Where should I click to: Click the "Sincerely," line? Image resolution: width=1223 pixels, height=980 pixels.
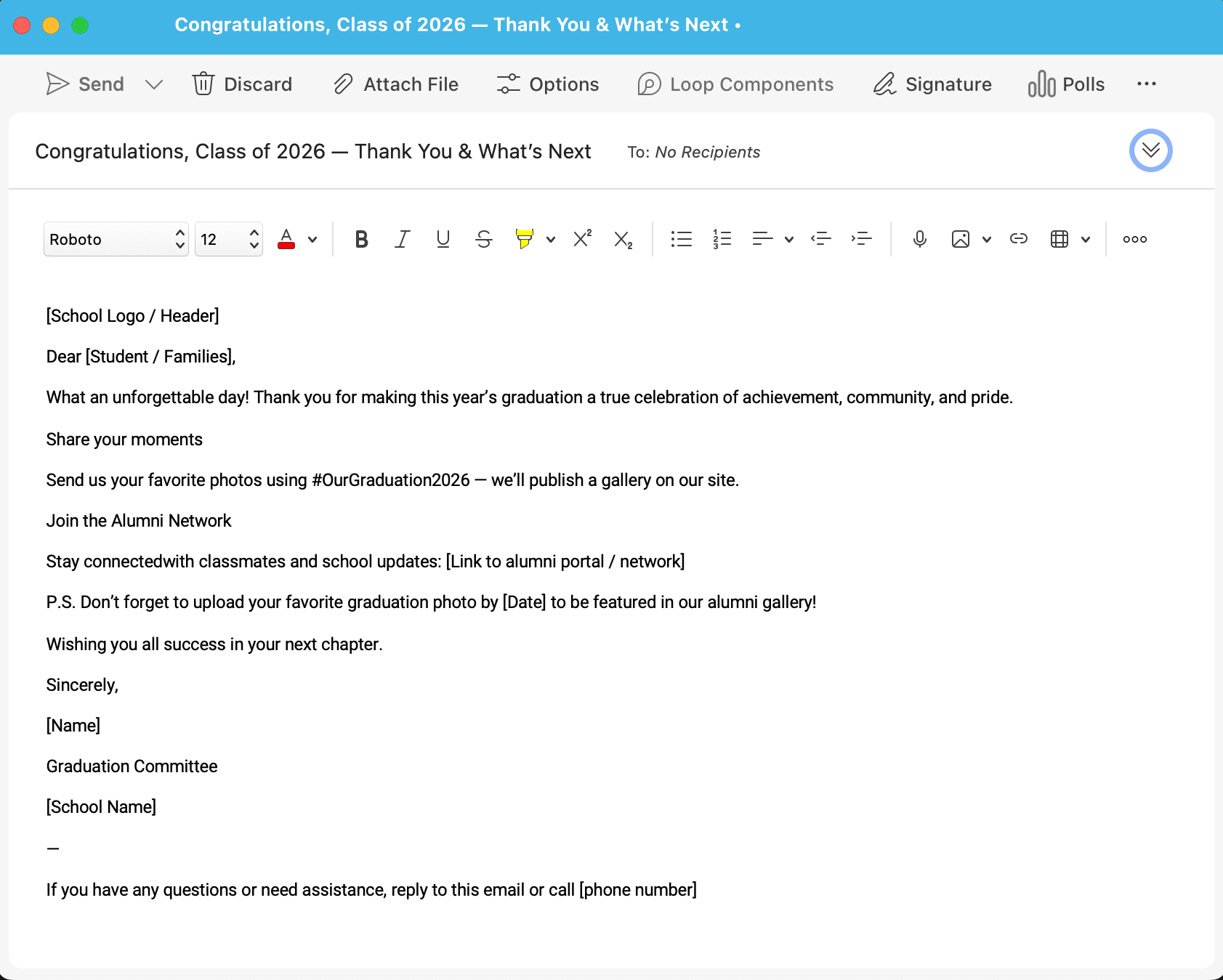[82, 685]
